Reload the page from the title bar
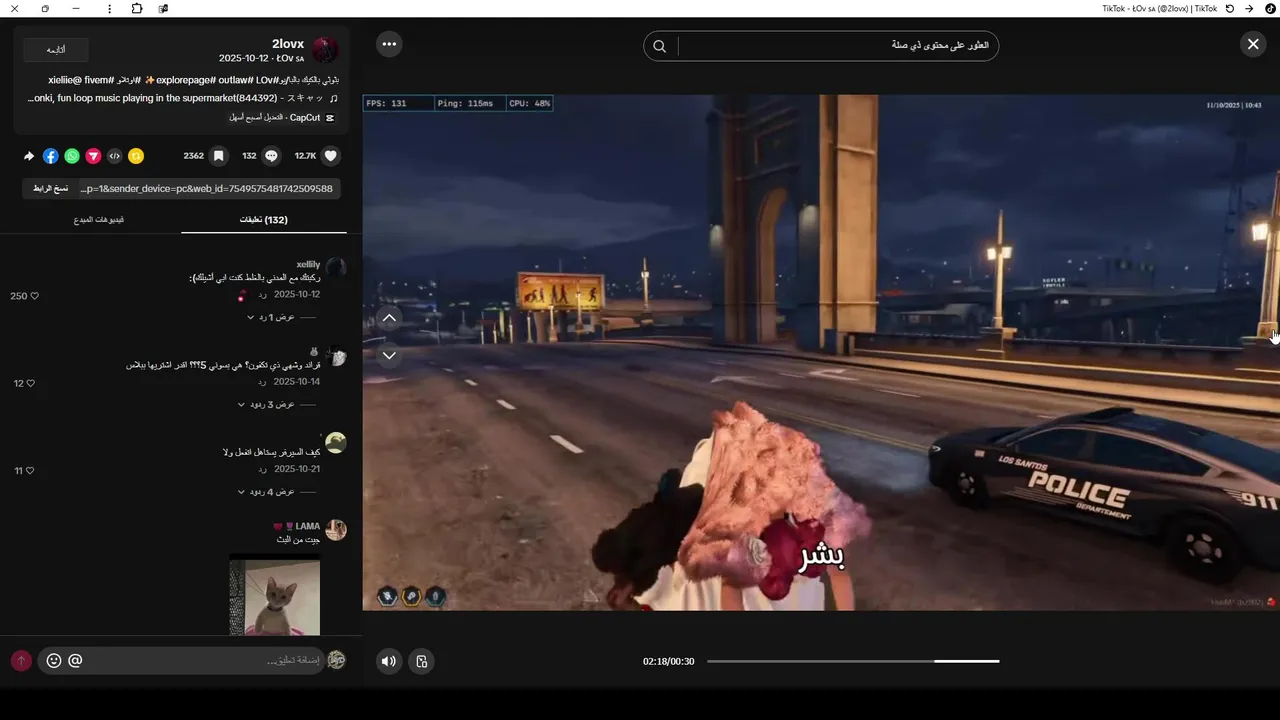 1230,8
